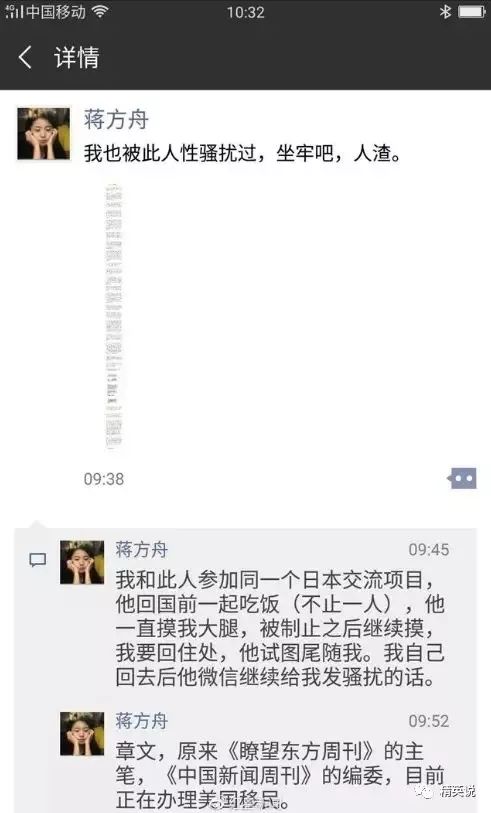491x813 pixels.
Task: Tap the comment bubble icon beside replies
Action: (37, 560)
